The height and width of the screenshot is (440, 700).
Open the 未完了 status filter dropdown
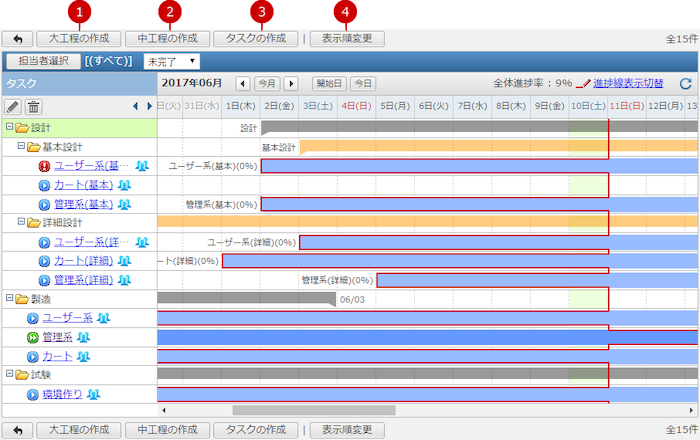(x=171, y=61)
